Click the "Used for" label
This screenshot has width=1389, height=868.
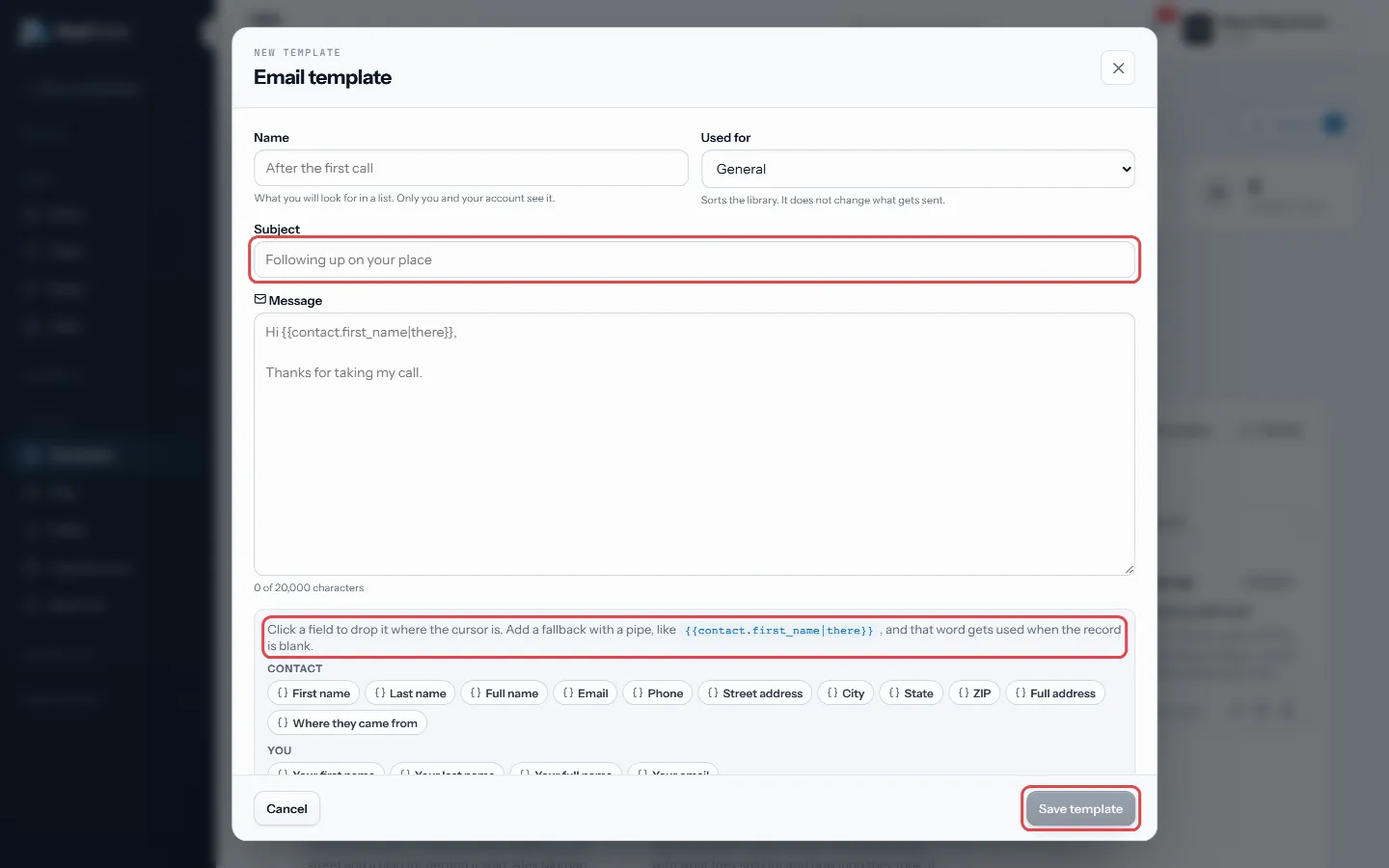(x=725, y=138)
